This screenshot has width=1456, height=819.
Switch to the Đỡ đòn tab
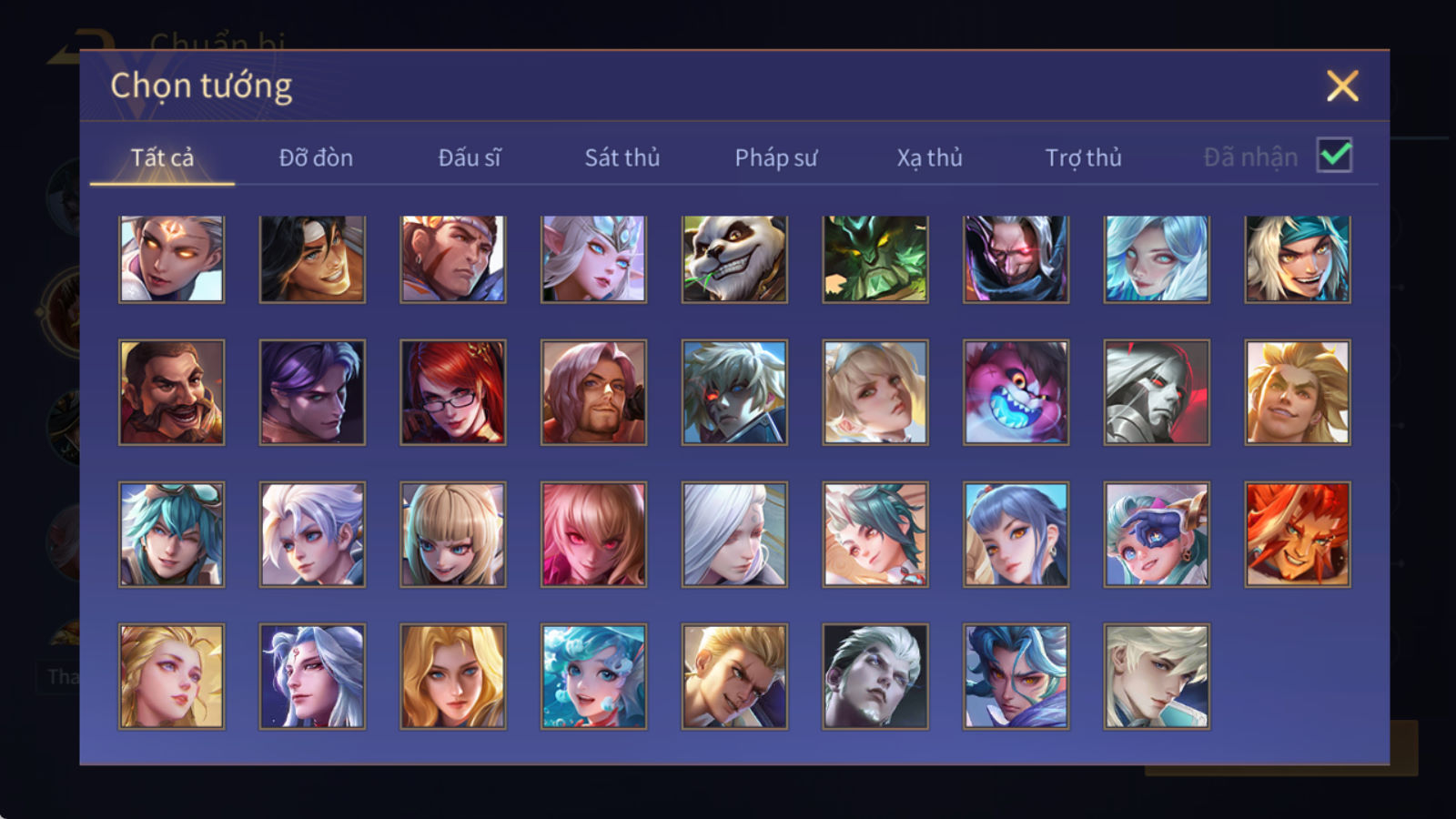[316, 157]
